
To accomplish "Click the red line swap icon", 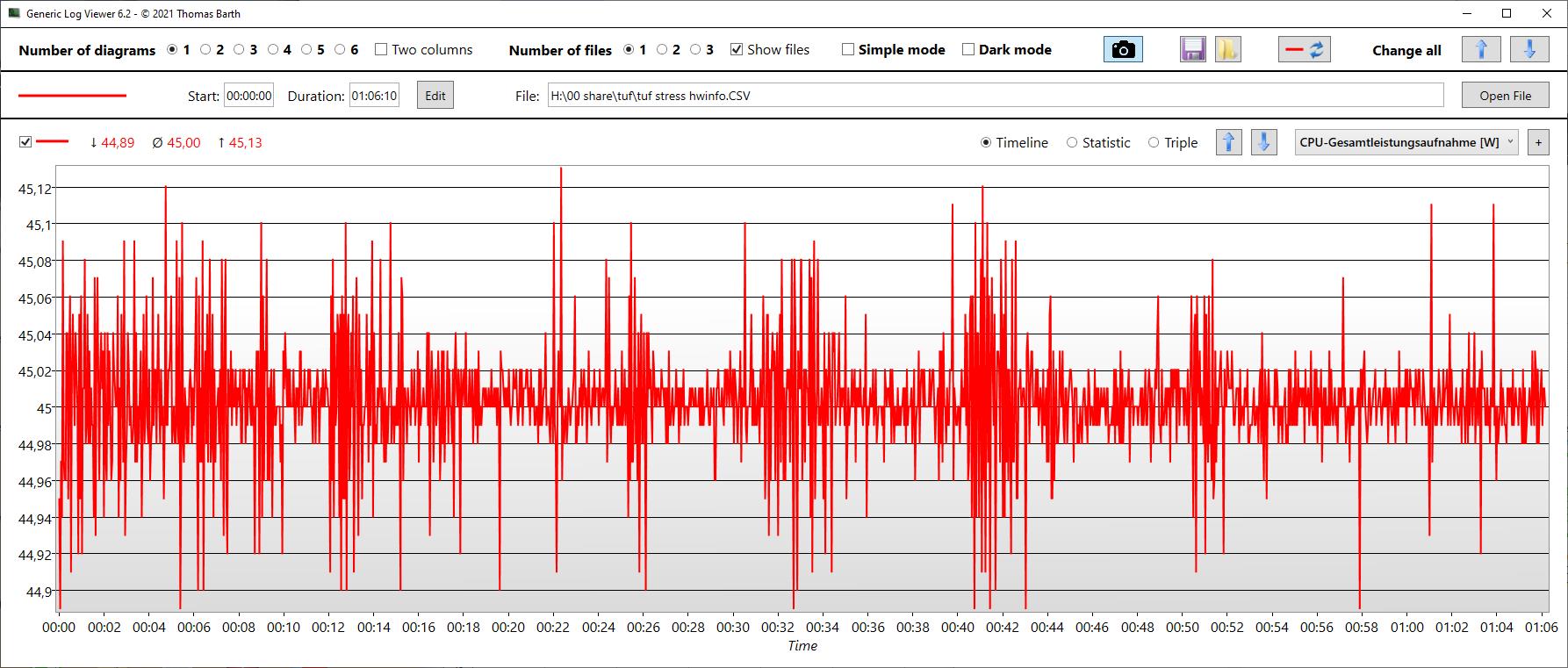I will [x=1305, y=50].
